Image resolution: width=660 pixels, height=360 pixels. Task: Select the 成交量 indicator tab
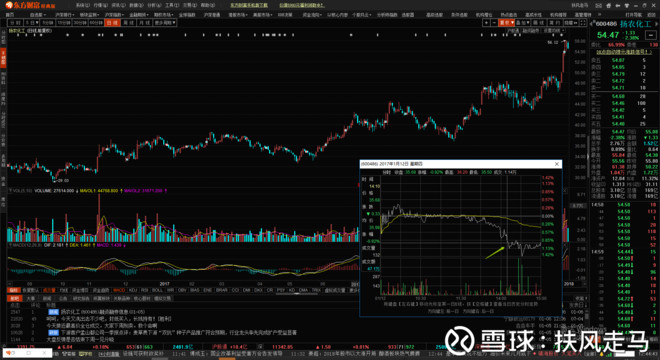(x=49, y=290)
